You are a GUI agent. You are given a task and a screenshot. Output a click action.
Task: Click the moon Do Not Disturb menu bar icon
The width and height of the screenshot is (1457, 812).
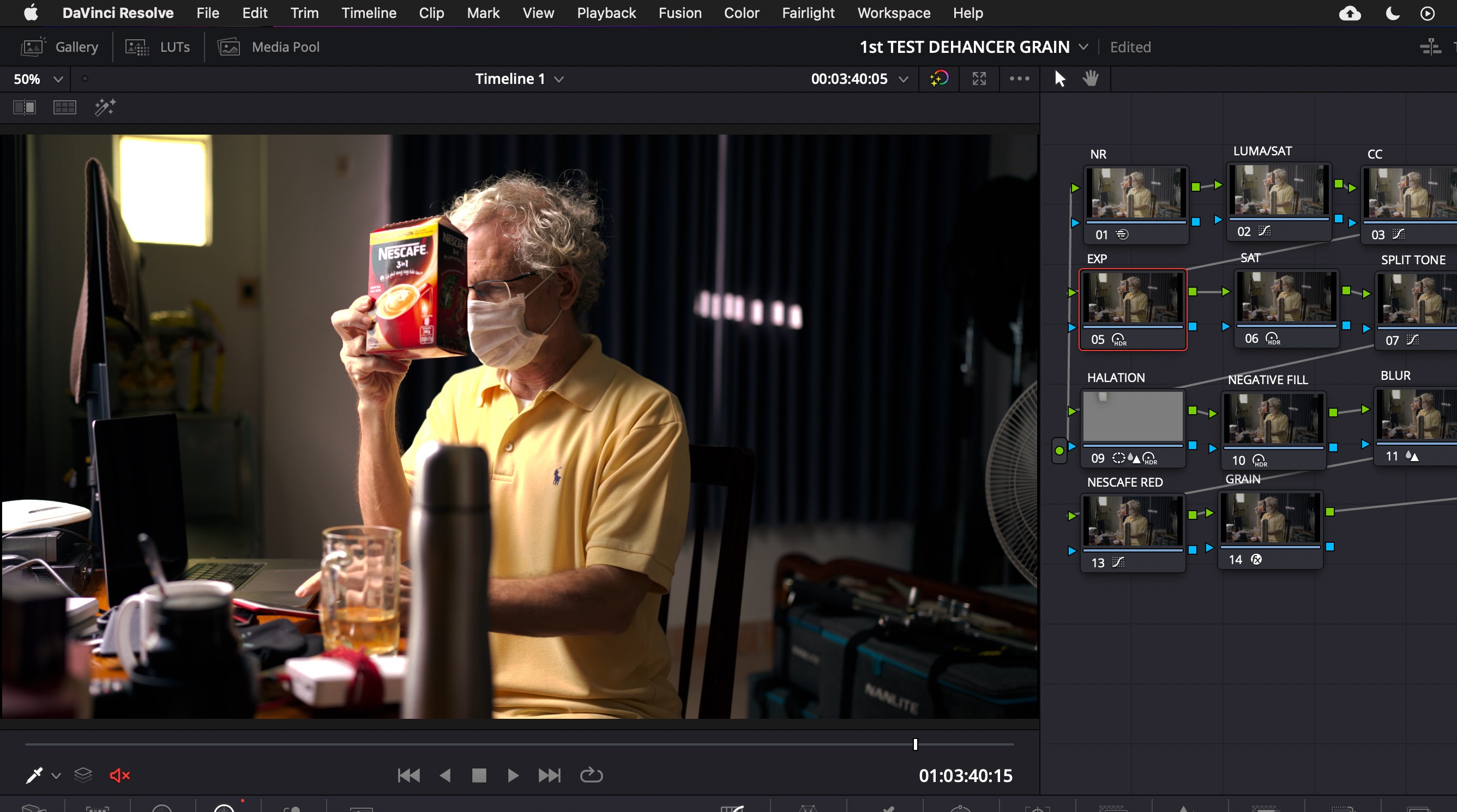[x=1393, y=13]
